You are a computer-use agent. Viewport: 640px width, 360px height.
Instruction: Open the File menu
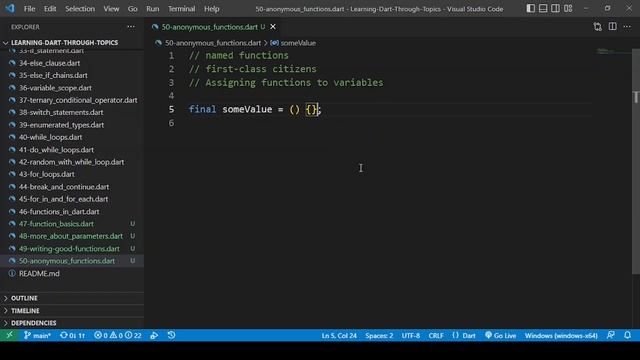pos(29,9)
